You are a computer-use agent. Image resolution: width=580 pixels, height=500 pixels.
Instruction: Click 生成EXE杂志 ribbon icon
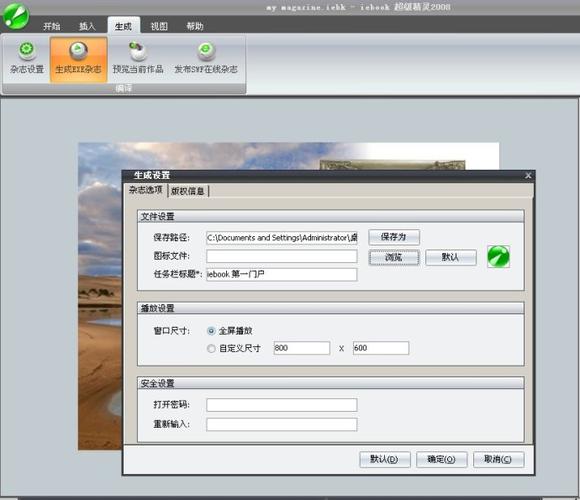[78, 59]
